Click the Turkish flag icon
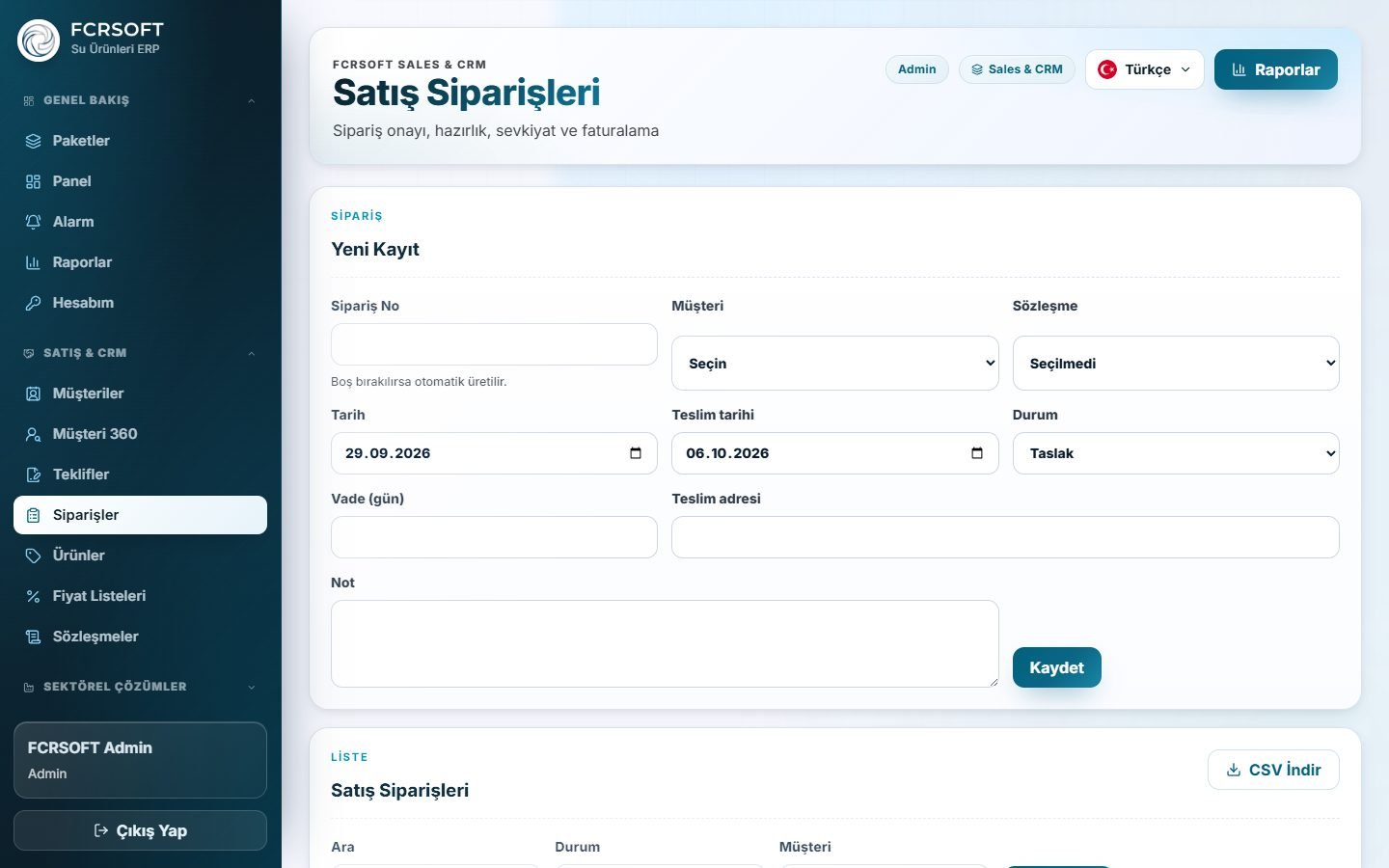This screenshot has width=1389, height=868. (1107, 69)
